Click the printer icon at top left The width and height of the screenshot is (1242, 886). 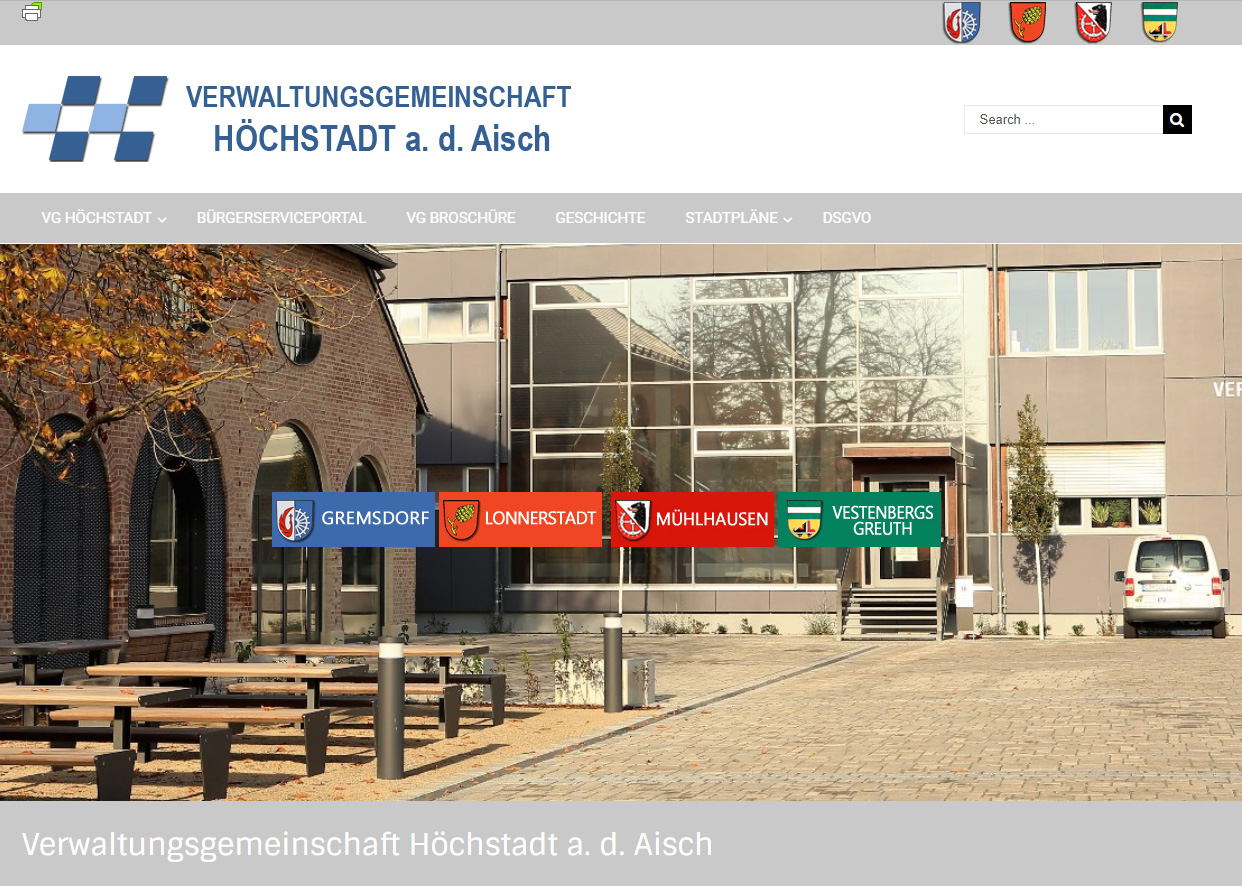click(x=32, y=12)
